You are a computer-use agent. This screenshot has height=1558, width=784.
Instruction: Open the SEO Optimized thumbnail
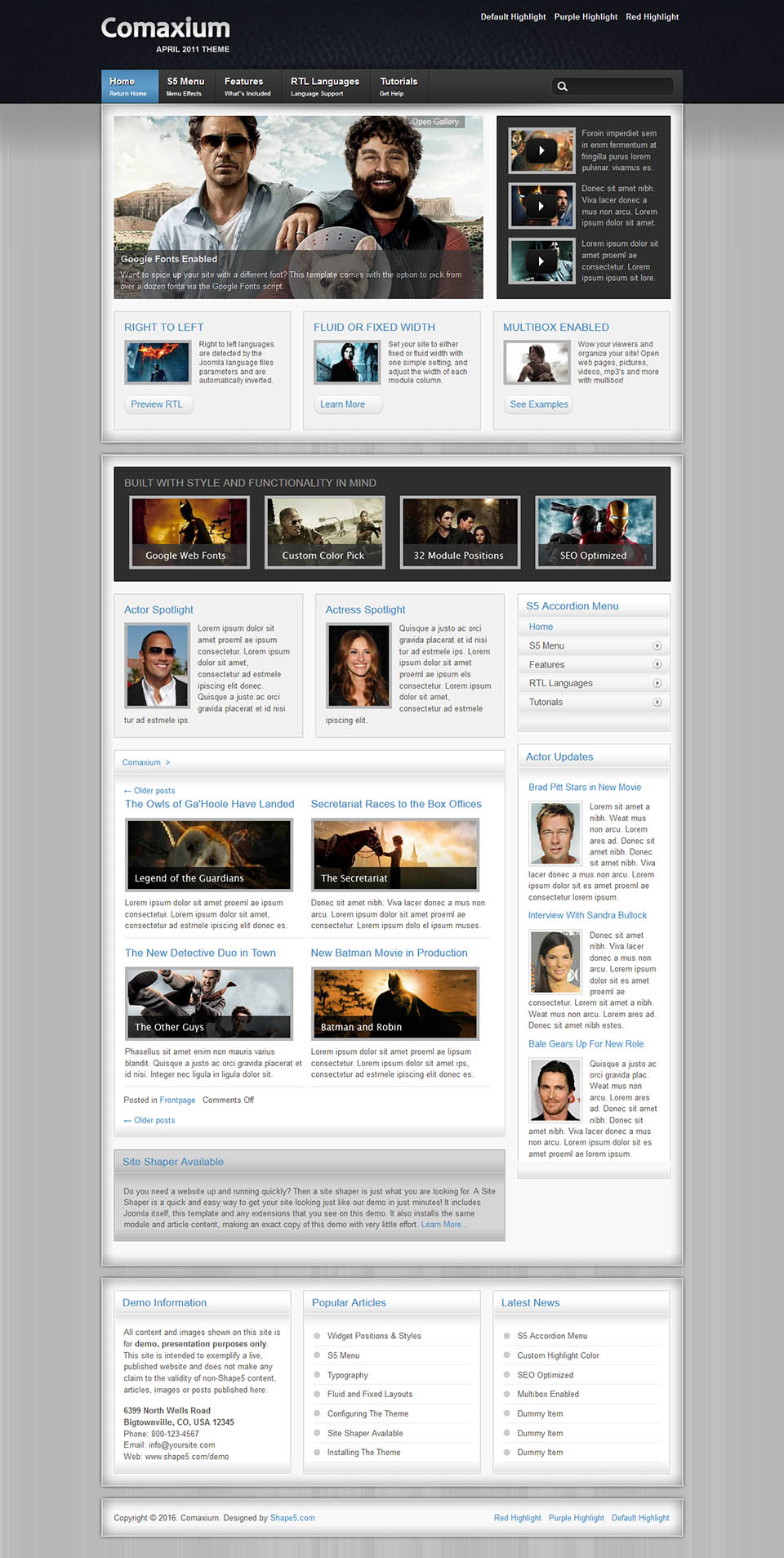tap(595, 532)
